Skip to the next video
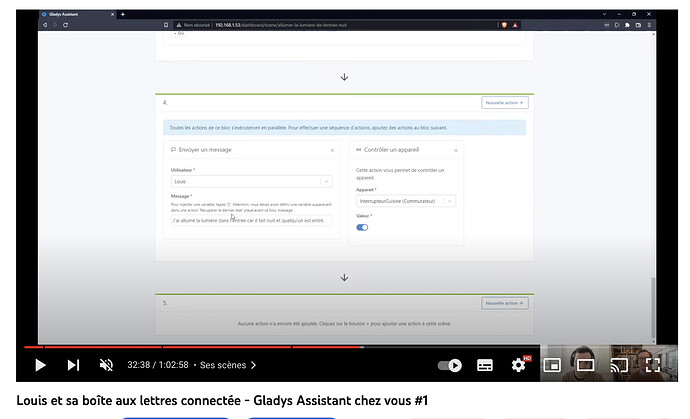The width and height of the screenshot is (690, 419). pos(73,365)
